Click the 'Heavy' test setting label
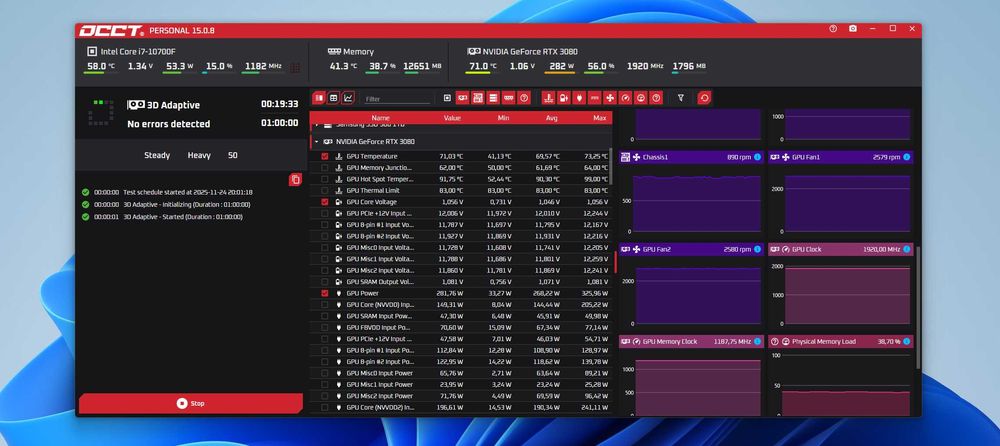1000x446 pixels. point(199,155)
